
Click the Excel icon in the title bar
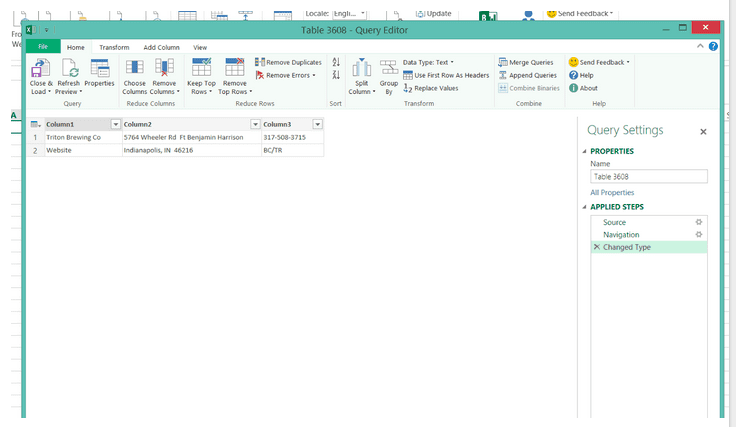tap(30, 30)
